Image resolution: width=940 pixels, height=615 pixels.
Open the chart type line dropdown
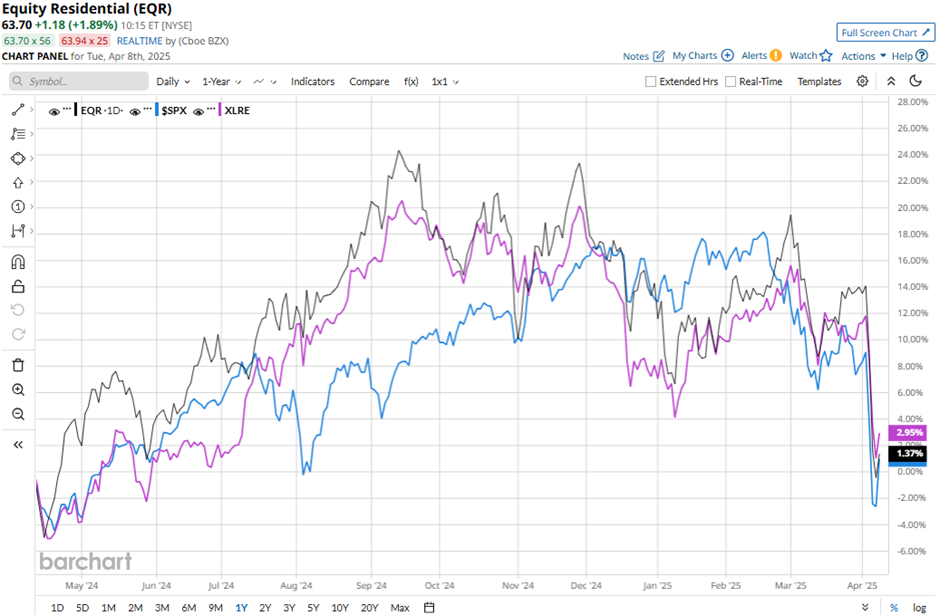264,82
